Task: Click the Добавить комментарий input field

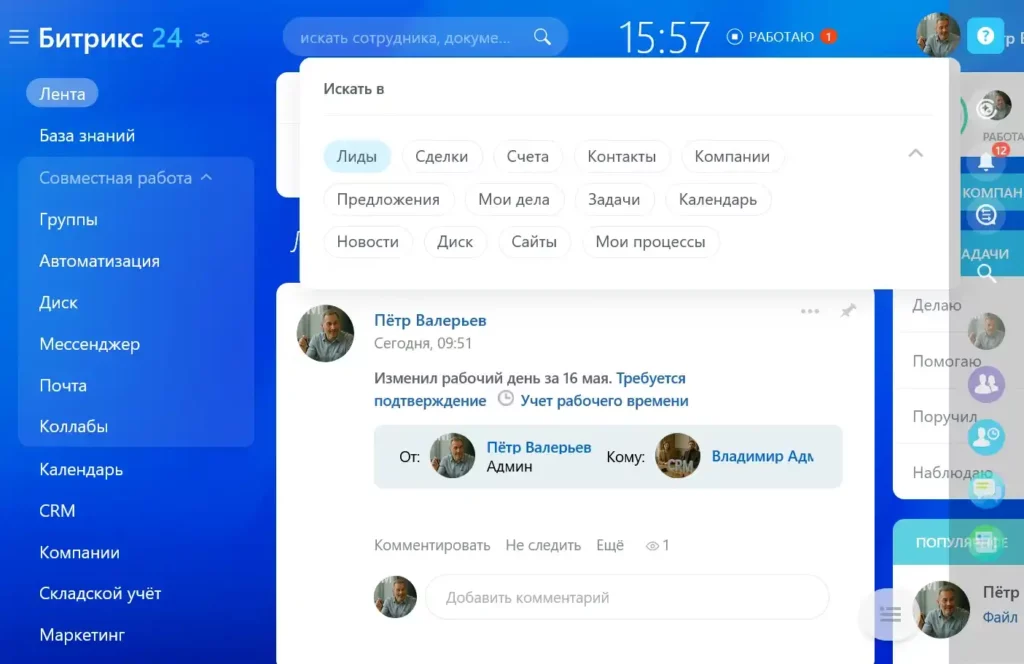Action: coord(627,597)
